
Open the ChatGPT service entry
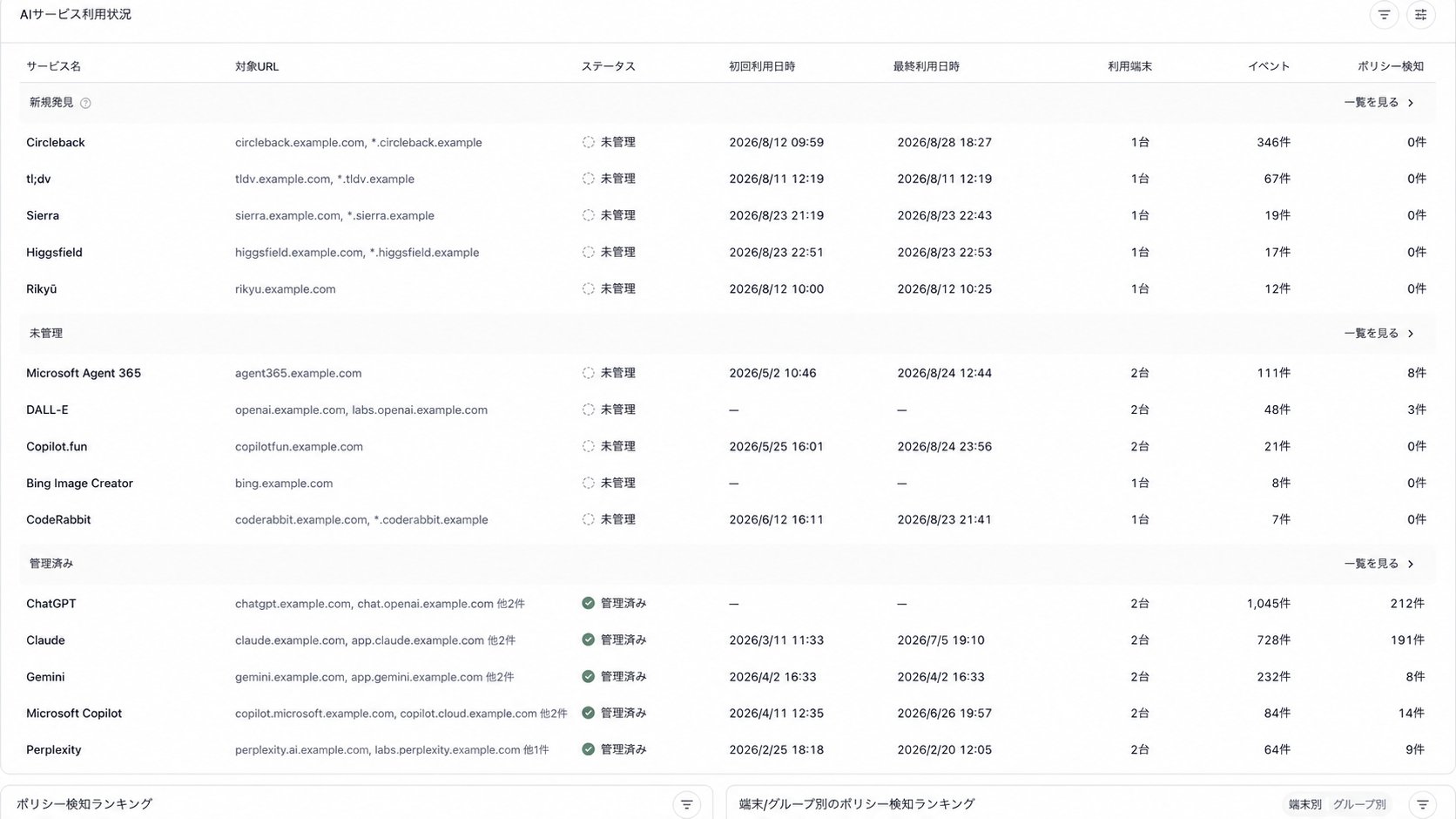pos(51,603)
